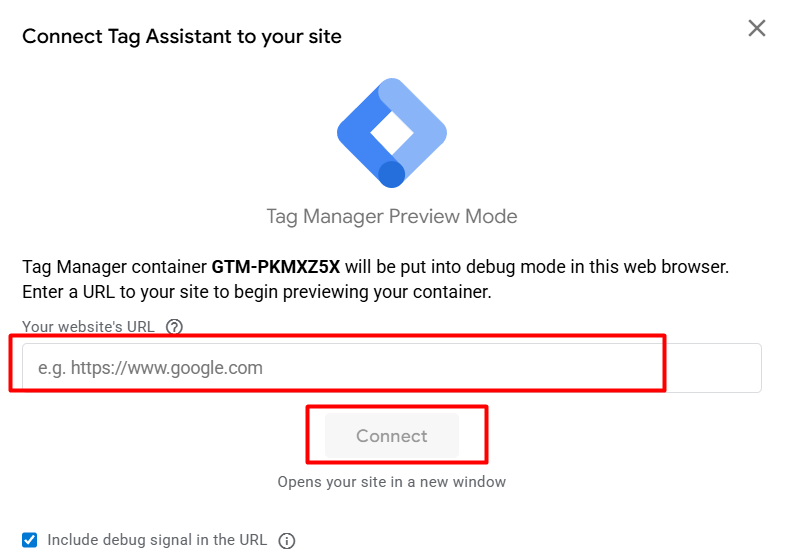This screenshot has height=560, width=785.
Task: Click the "Your website's URL" field label
Action: click(x=90, y=326)
